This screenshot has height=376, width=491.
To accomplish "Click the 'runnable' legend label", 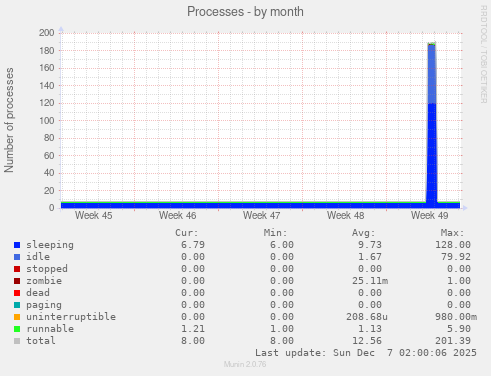I will point(50,329).
